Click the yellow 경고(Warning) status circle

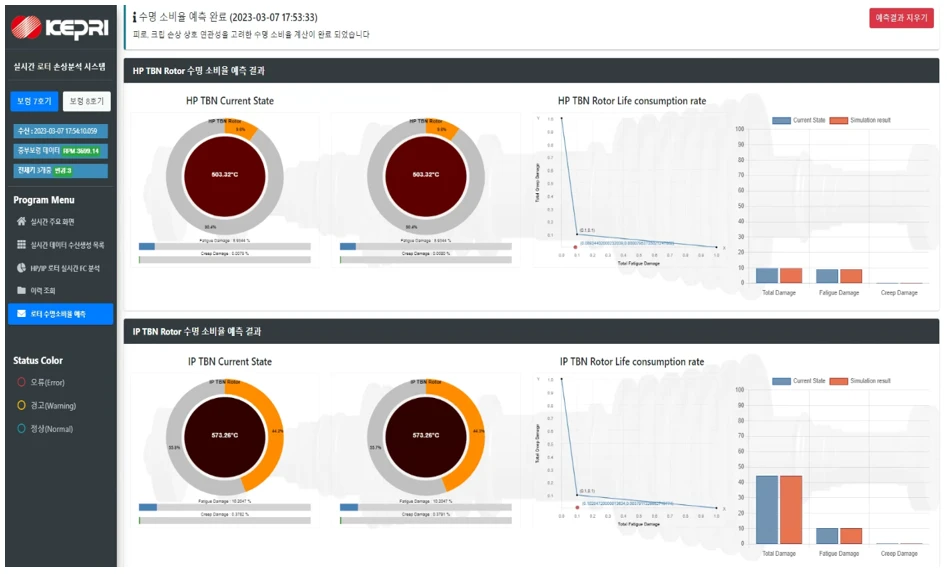pyautogui.click(x=21, y=405)
